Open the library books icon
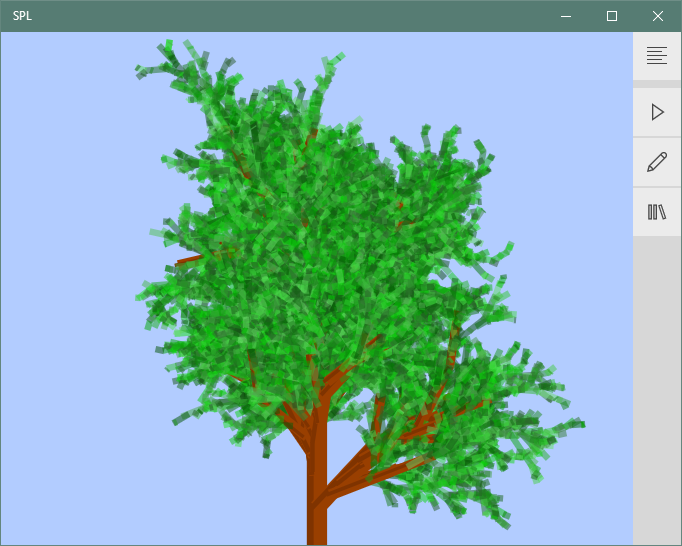The image size is (682, 546). point(657,212)
